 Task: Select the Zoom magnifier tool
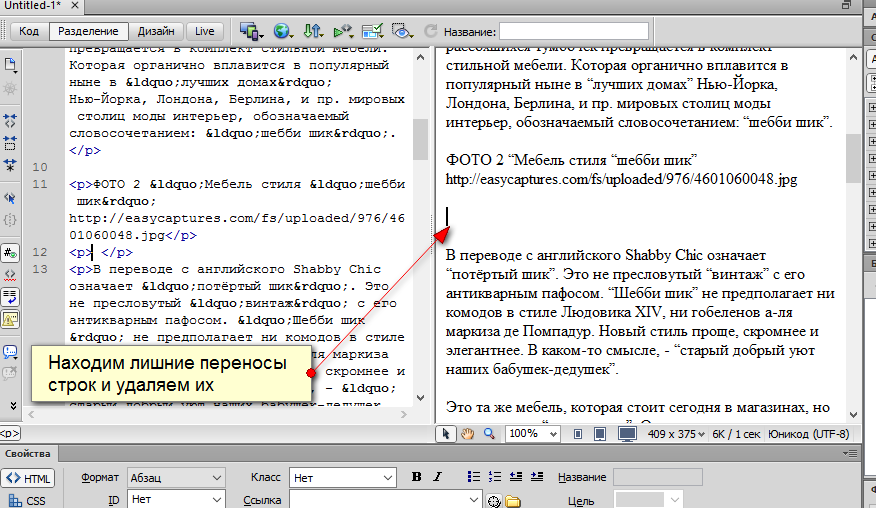487,434
